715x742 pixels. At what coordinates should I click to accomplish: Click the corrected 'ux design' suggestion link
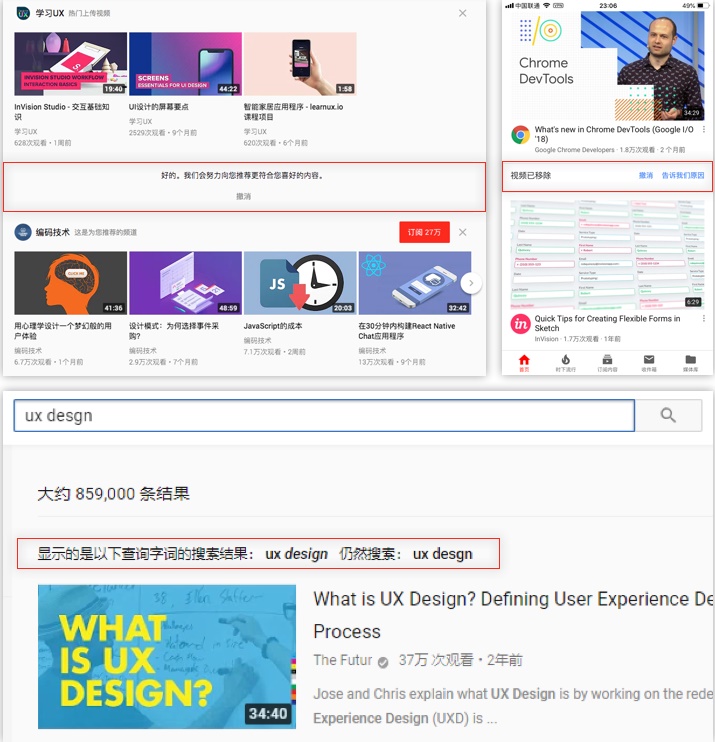click(x=296, y=554)
